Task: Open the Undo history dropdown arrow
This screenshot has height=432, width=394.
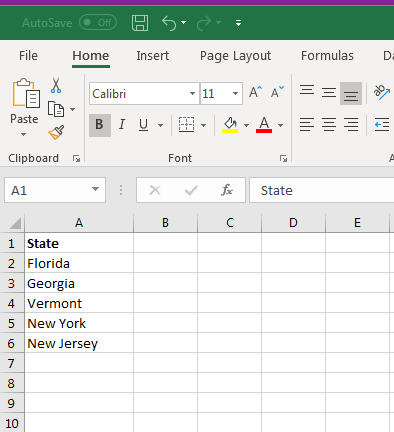Action: [183, 23]
